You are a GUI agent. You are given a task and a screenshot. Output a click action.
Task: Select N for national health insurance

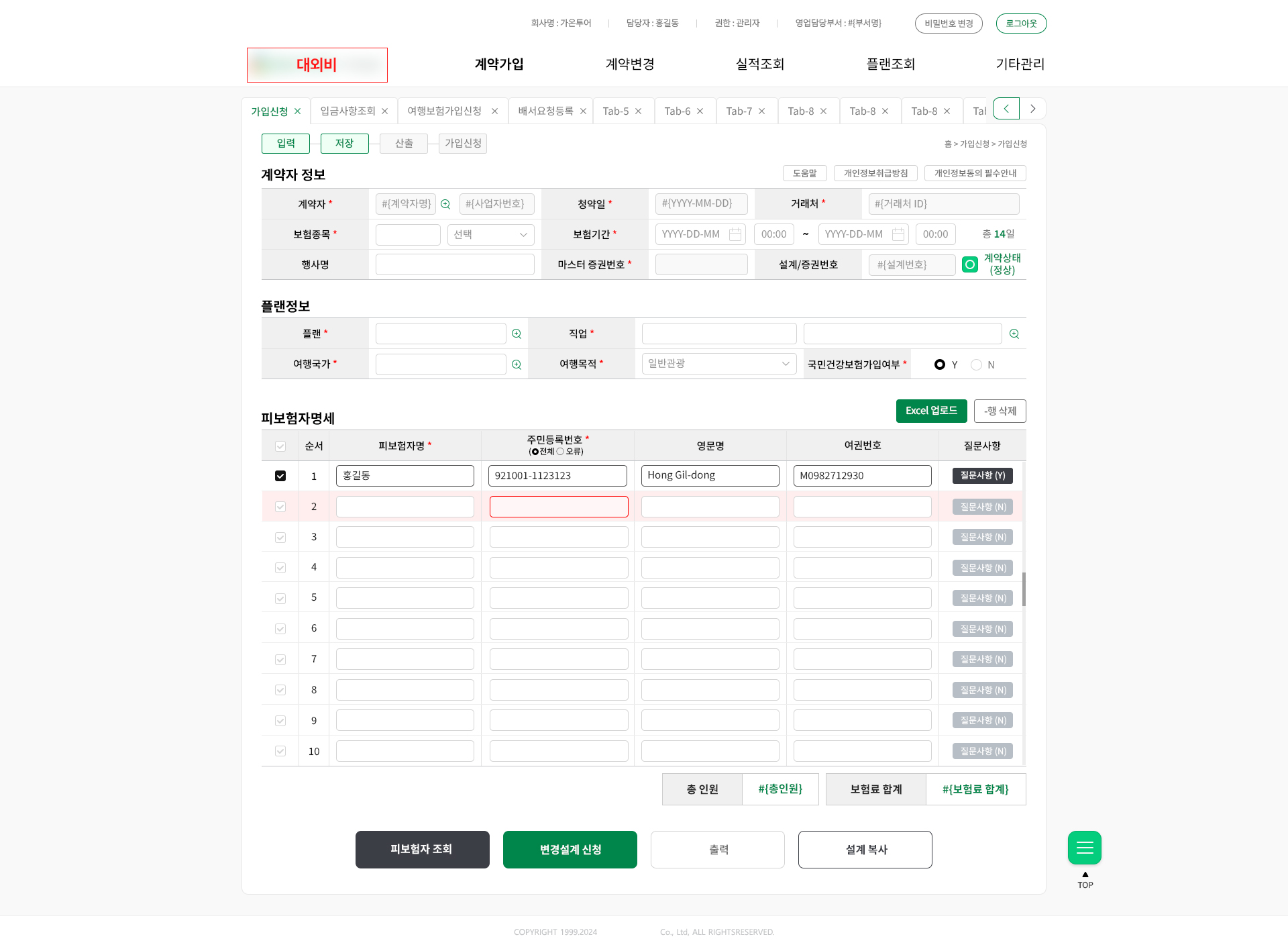coord(976,364)
